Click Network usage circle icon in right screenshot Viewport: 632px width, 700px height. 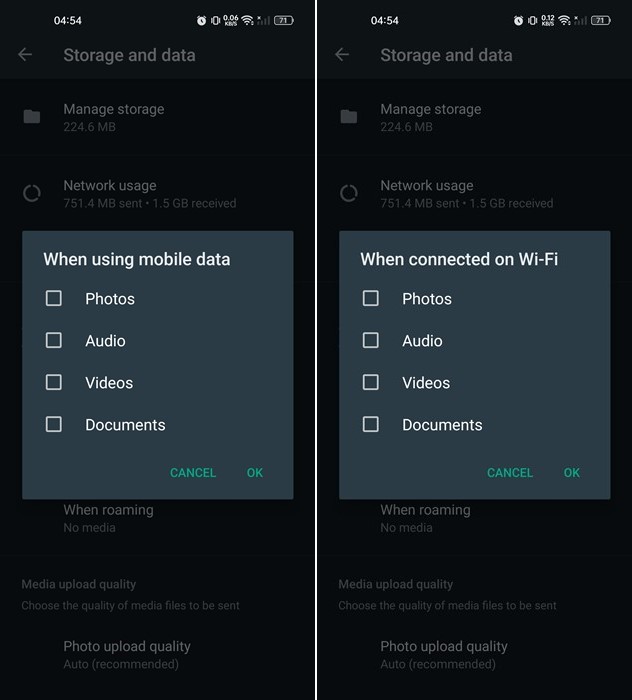pyautogui.click(x=349, y=193)
